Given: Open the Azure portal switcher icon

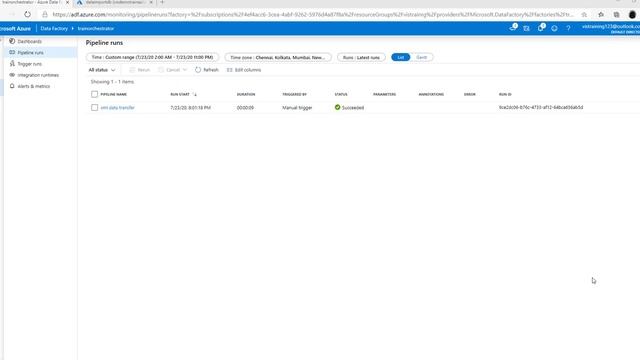Looking at the screenshot, I should 527,28.
